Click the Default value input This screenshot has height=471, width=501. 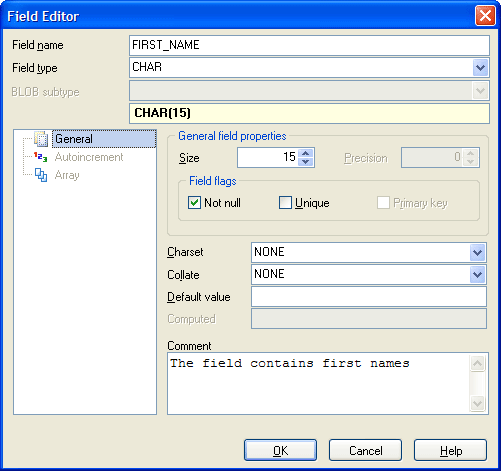(369, 297)
